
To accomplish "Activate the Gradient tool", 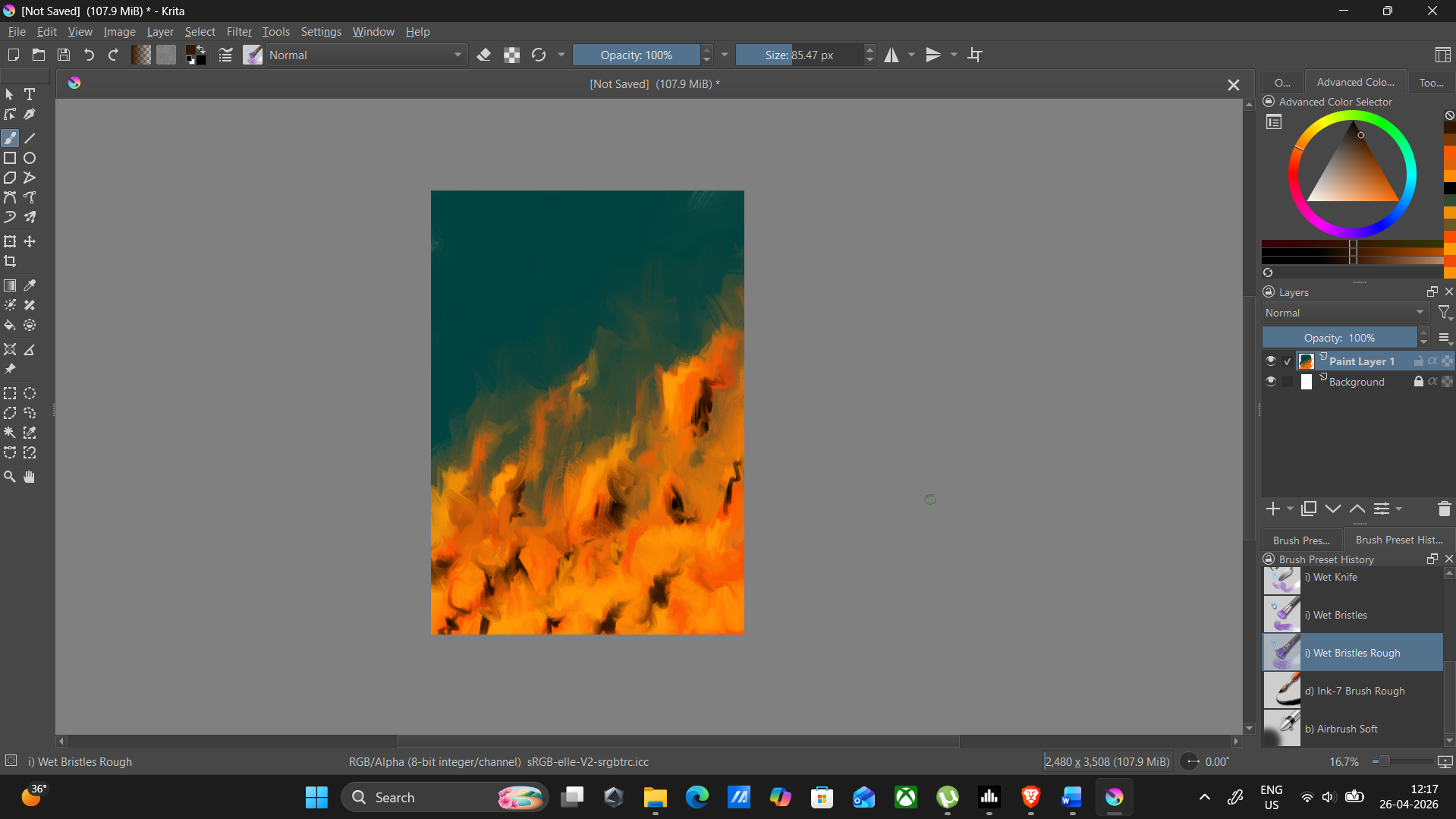I will [10, 285].
